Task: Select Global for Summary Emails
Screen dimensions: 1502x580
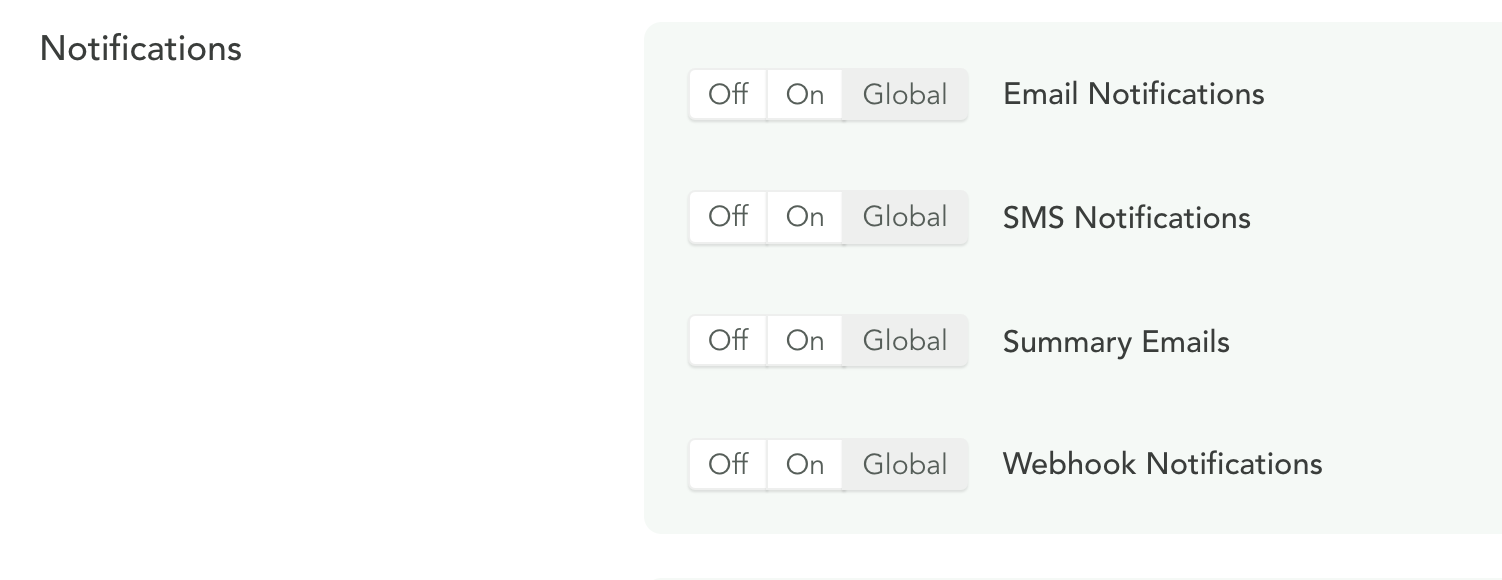Action: click(x=905, y=341)
